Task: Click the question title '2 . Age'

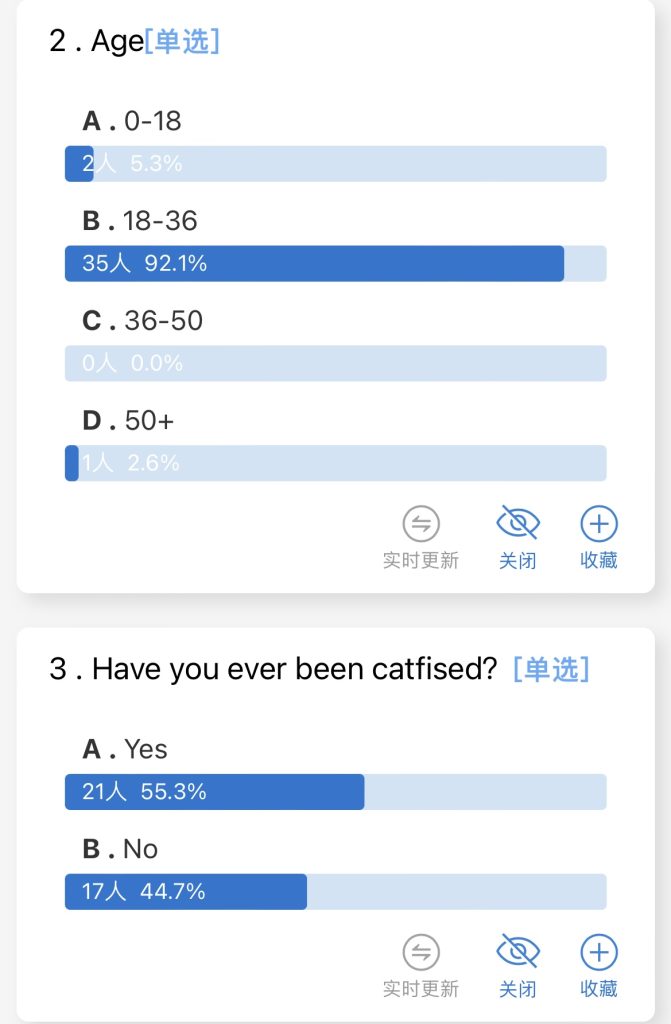Action: pyautogui.click(x=96, y=41)
